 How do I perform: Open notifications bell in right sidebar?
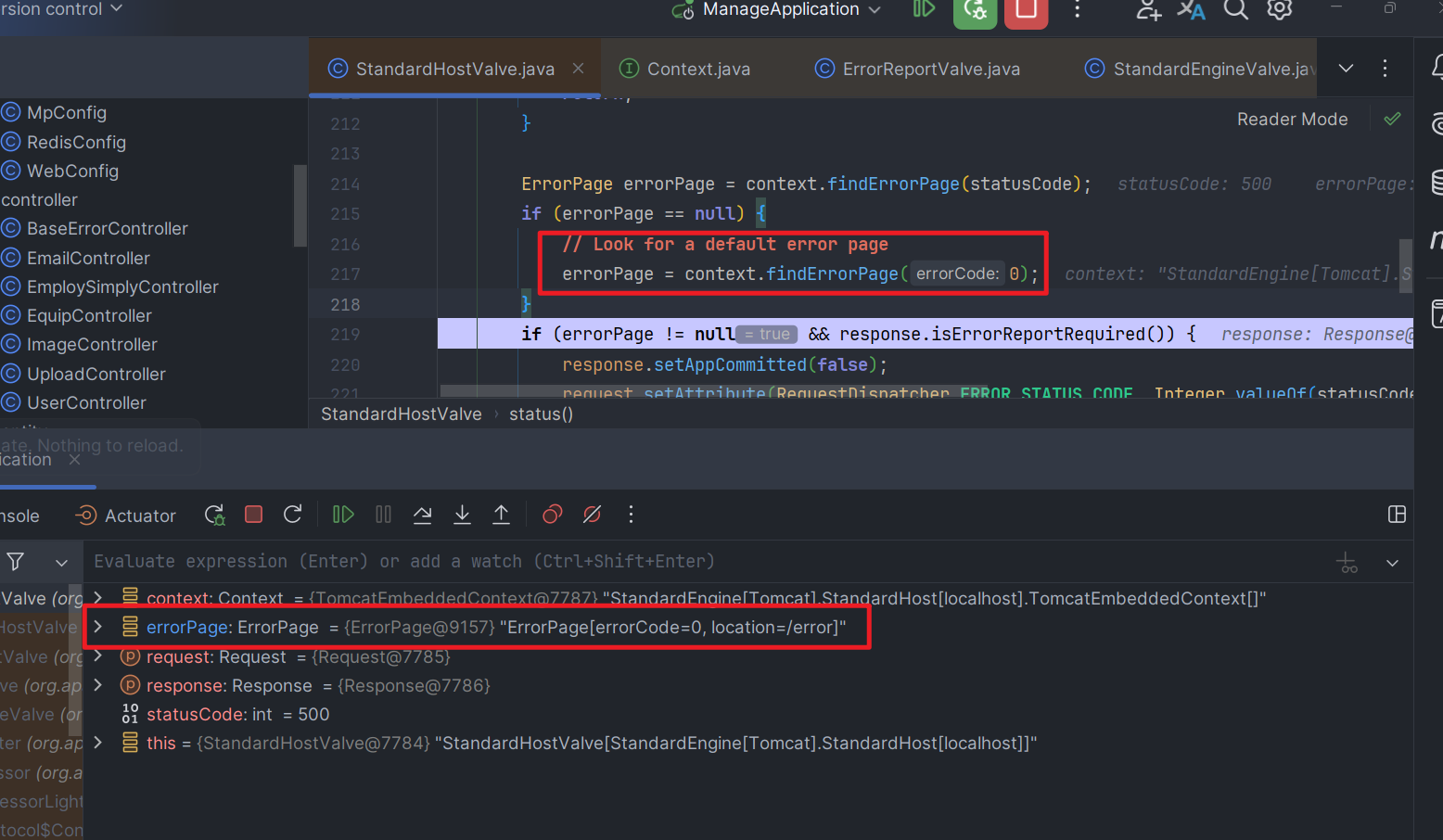point(1436,67)
